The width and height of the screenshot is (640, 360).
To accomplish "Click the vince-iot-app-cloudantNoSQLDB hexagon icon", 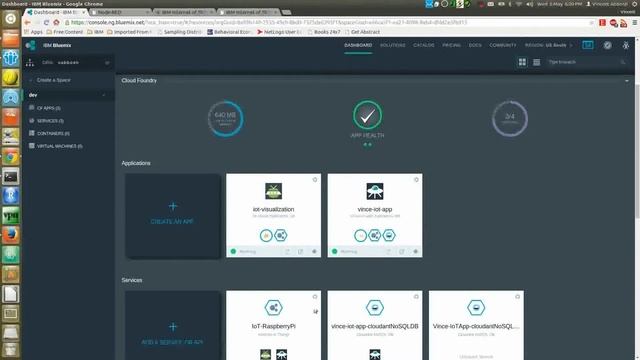I will (375, 308).
